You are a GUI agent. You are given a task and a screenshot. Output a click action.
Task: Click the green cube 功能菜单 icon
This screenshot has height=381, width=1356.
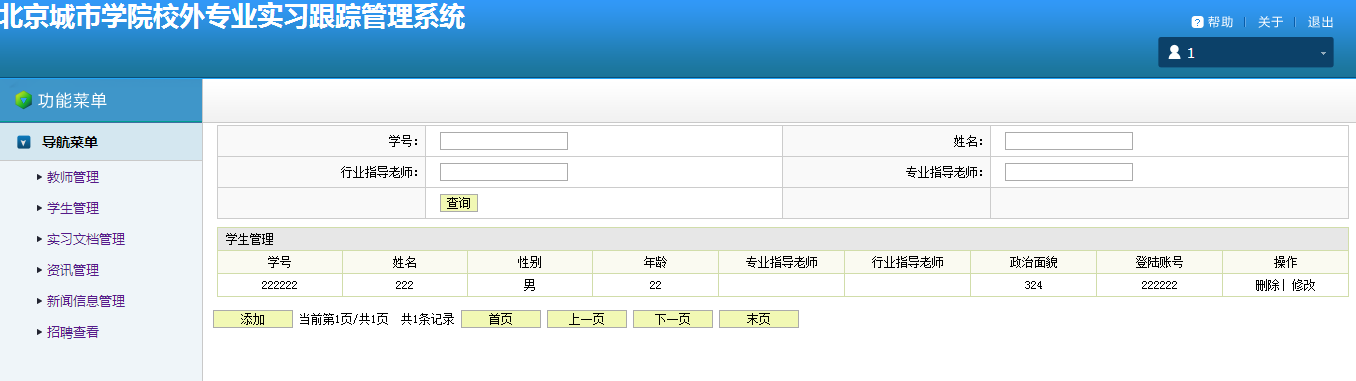coord(23,100)
